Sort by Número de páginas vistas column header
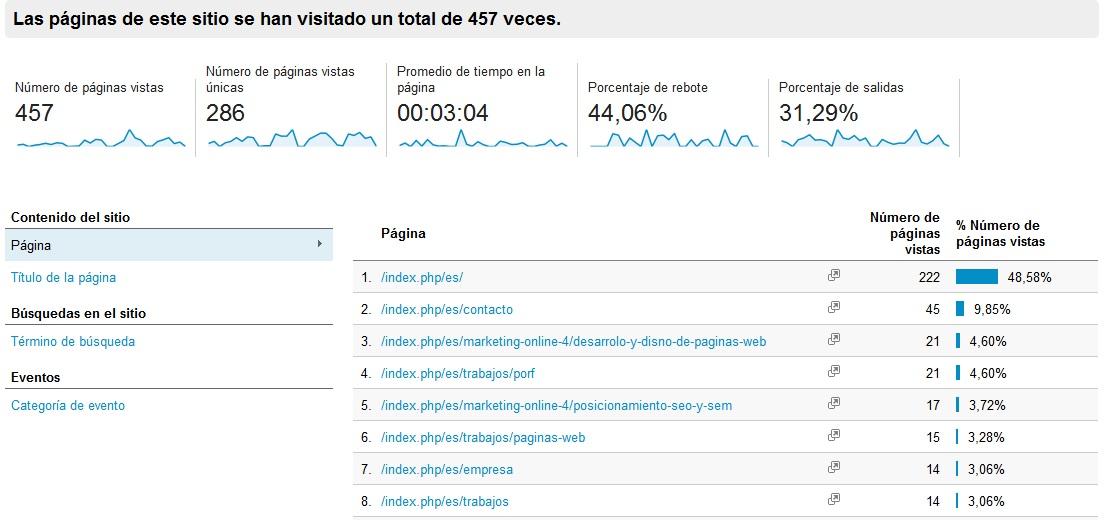1104x520 pixels. point(904,233)
